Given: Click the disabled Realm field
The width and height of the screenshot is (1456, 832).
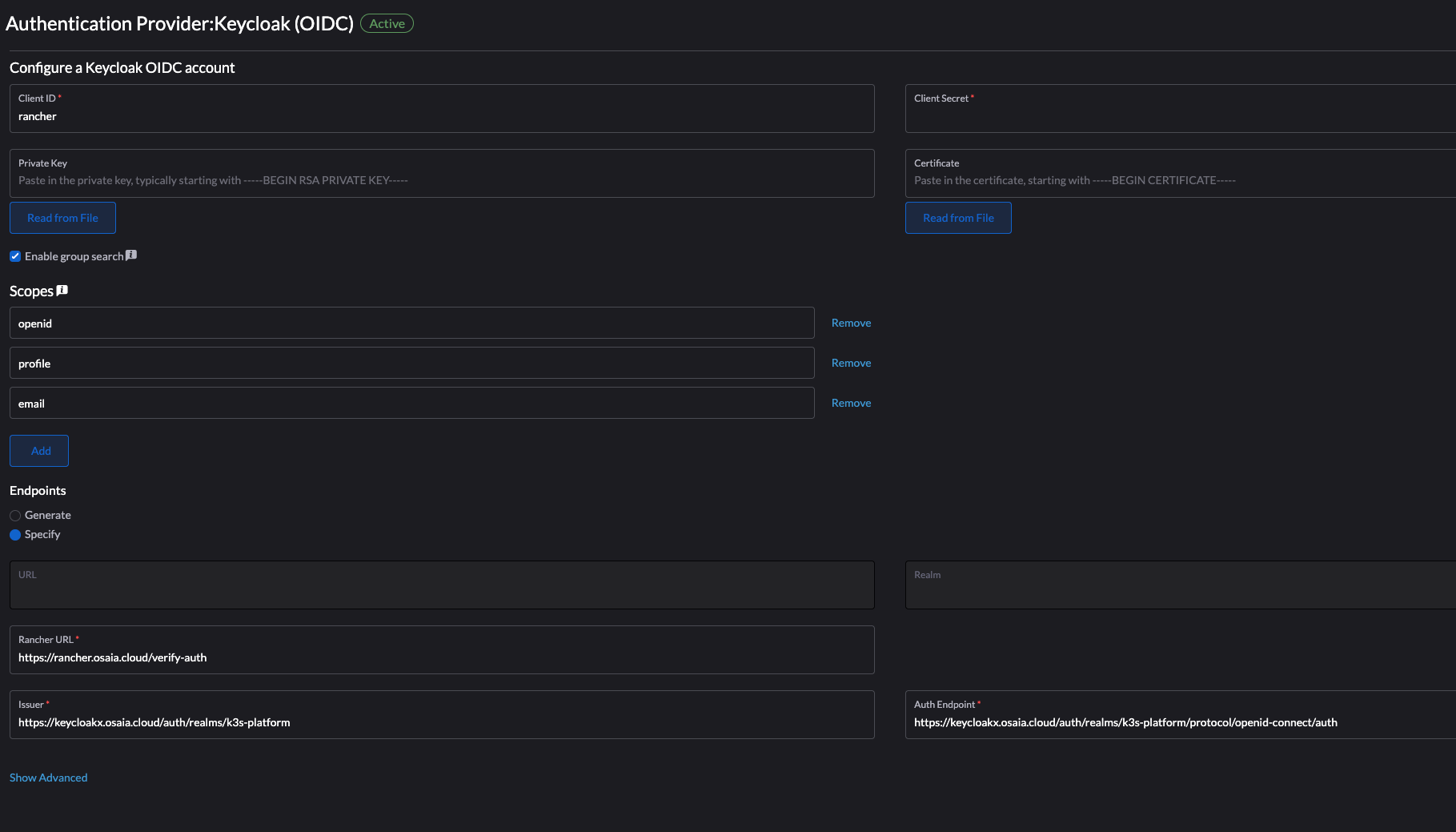Looking at the screenshot, I should [1181, 585].
